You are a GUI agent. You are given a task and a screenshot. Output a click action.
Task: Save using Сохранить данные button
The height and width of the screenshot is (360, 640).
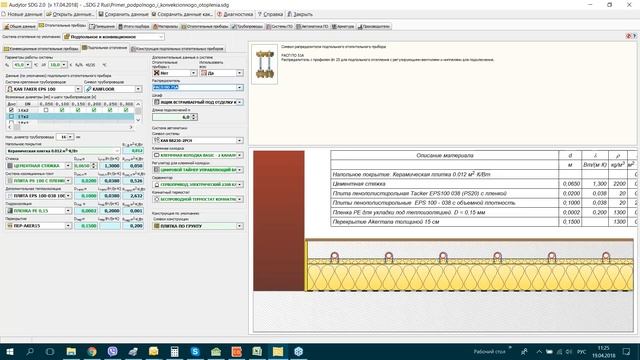click(x=124, y=14)
